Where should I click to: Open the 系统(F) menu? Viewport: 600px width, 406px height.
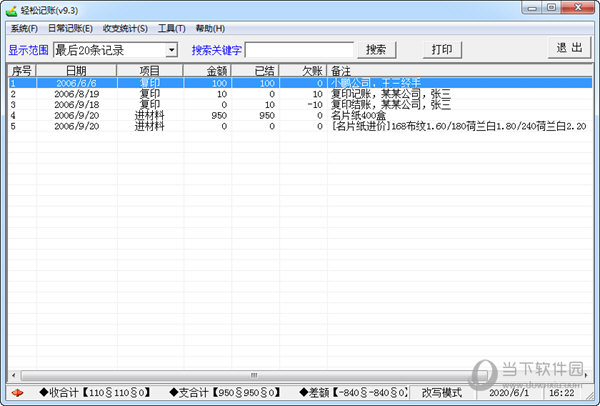click(24, 29)
